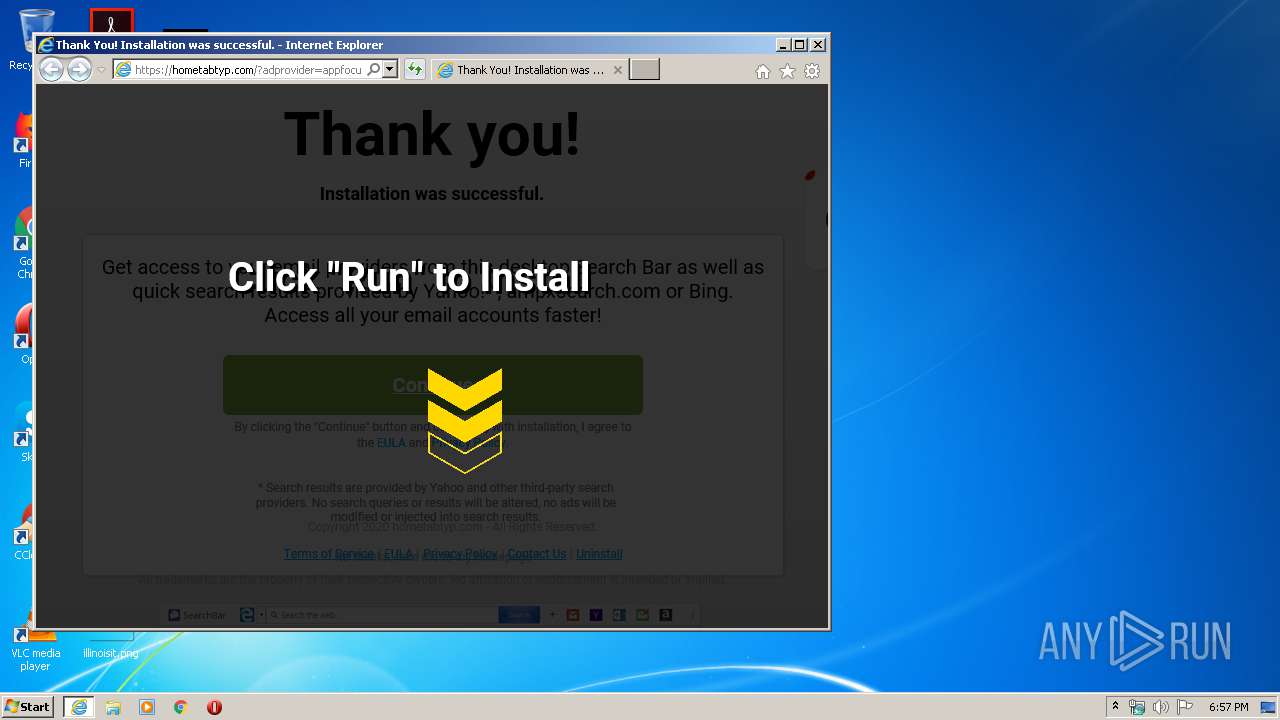1280x720 pixels.
Task: Open the footer EULA link
Action: (x=398, y=554)
